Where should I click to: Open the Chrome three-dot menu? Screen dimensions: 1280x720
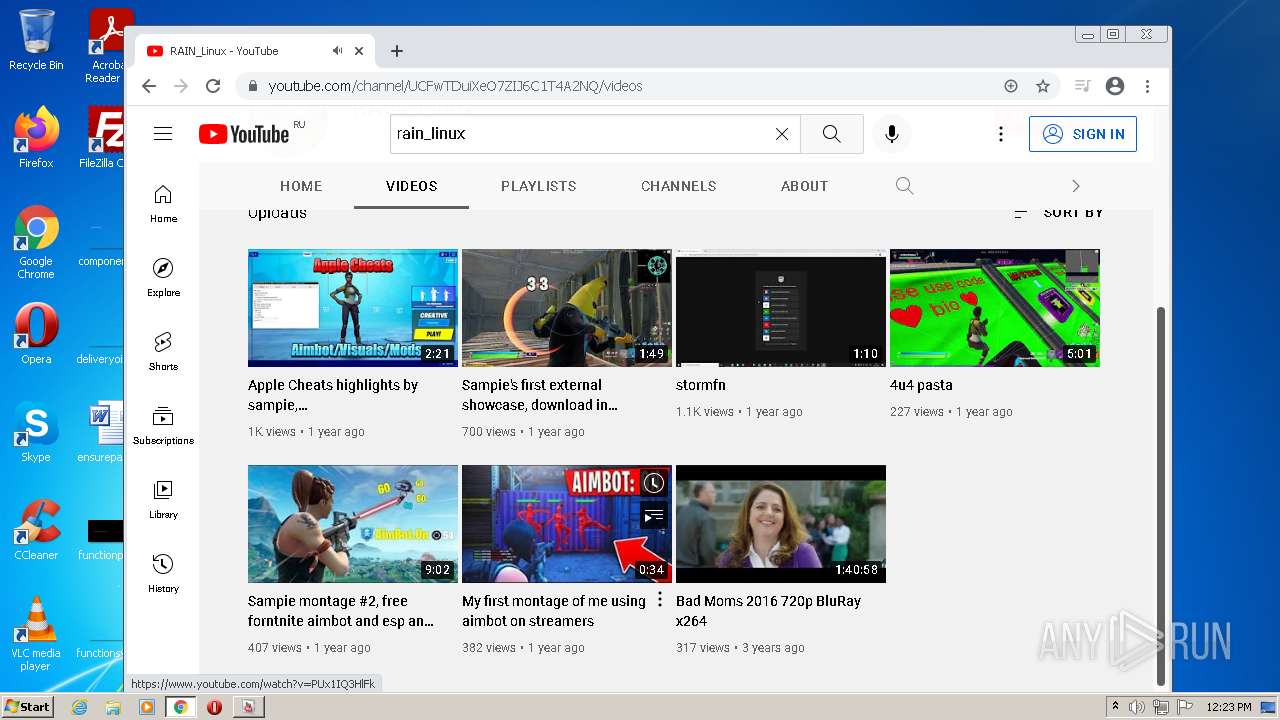[1148, 86]
